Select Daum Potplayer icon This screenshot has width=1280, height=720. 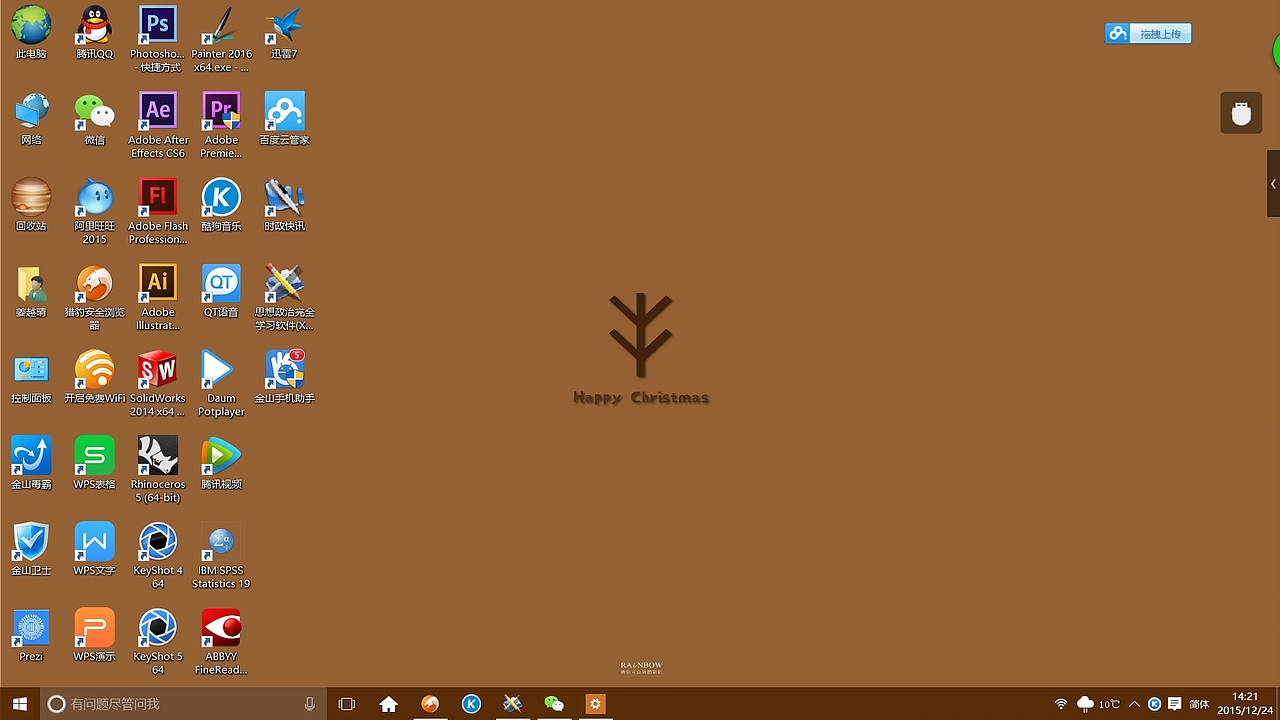click(x=221, y=383)
